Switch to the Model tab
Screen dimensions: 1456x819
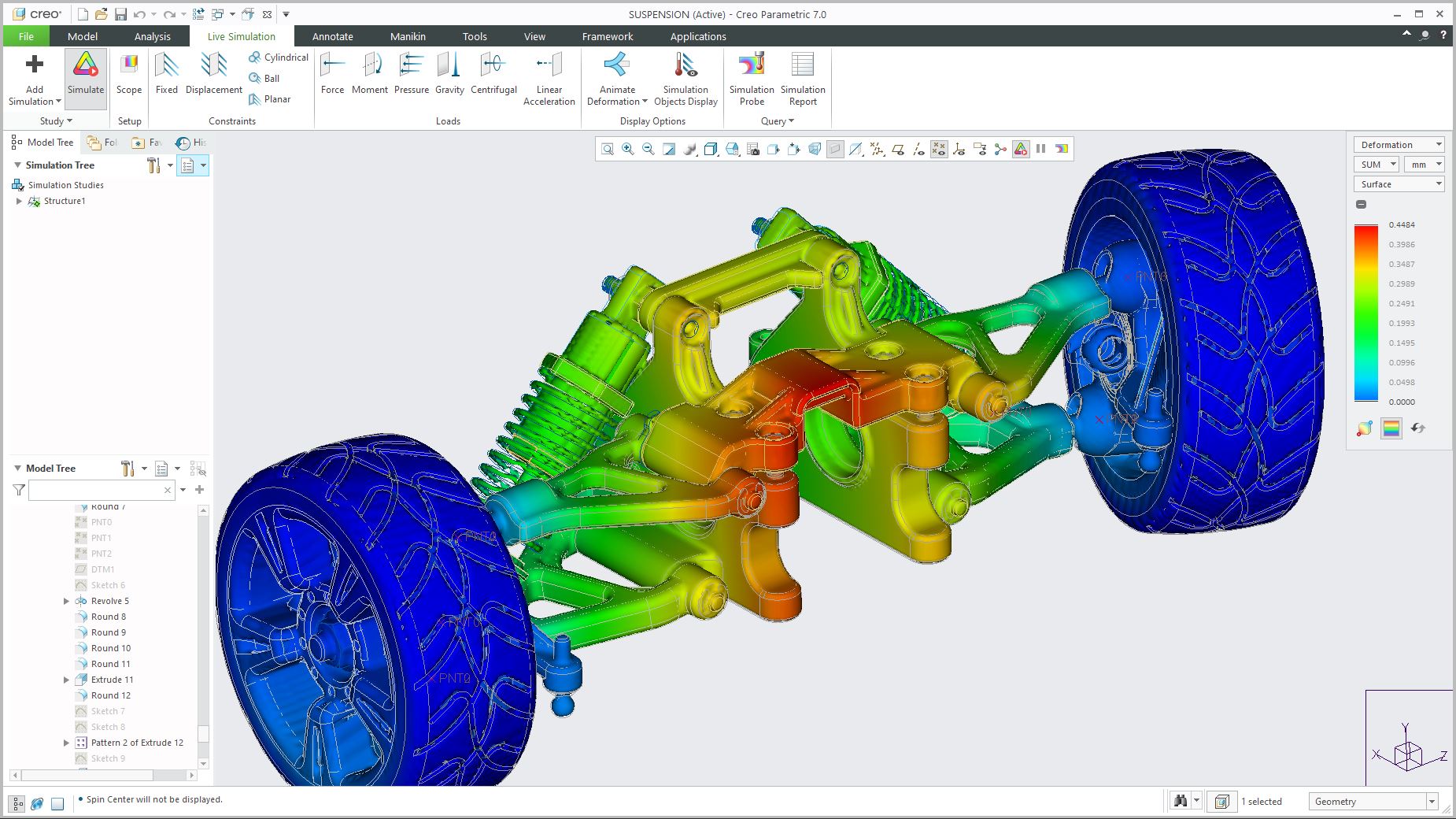[83, 36]
